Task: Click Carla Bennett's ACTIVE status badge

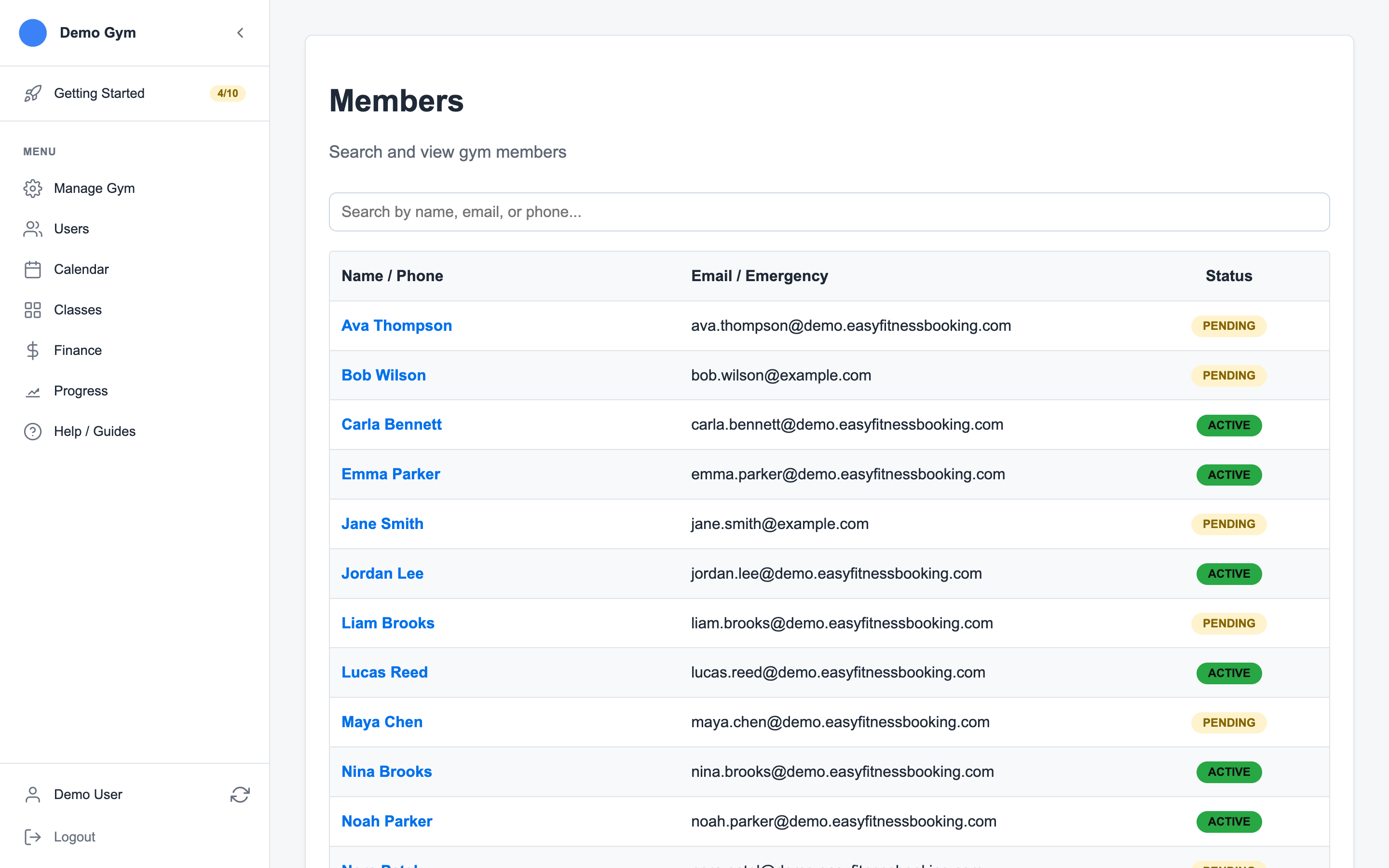Action: point(1229,425)
